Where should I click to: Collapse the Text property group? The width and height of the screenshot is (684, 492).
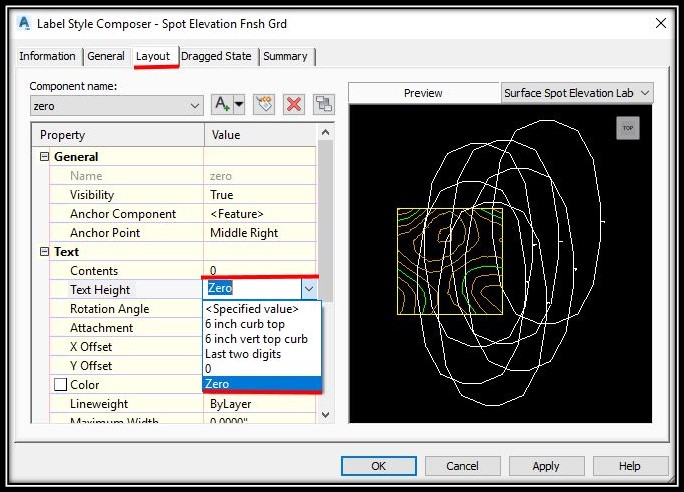pos(44,252)
